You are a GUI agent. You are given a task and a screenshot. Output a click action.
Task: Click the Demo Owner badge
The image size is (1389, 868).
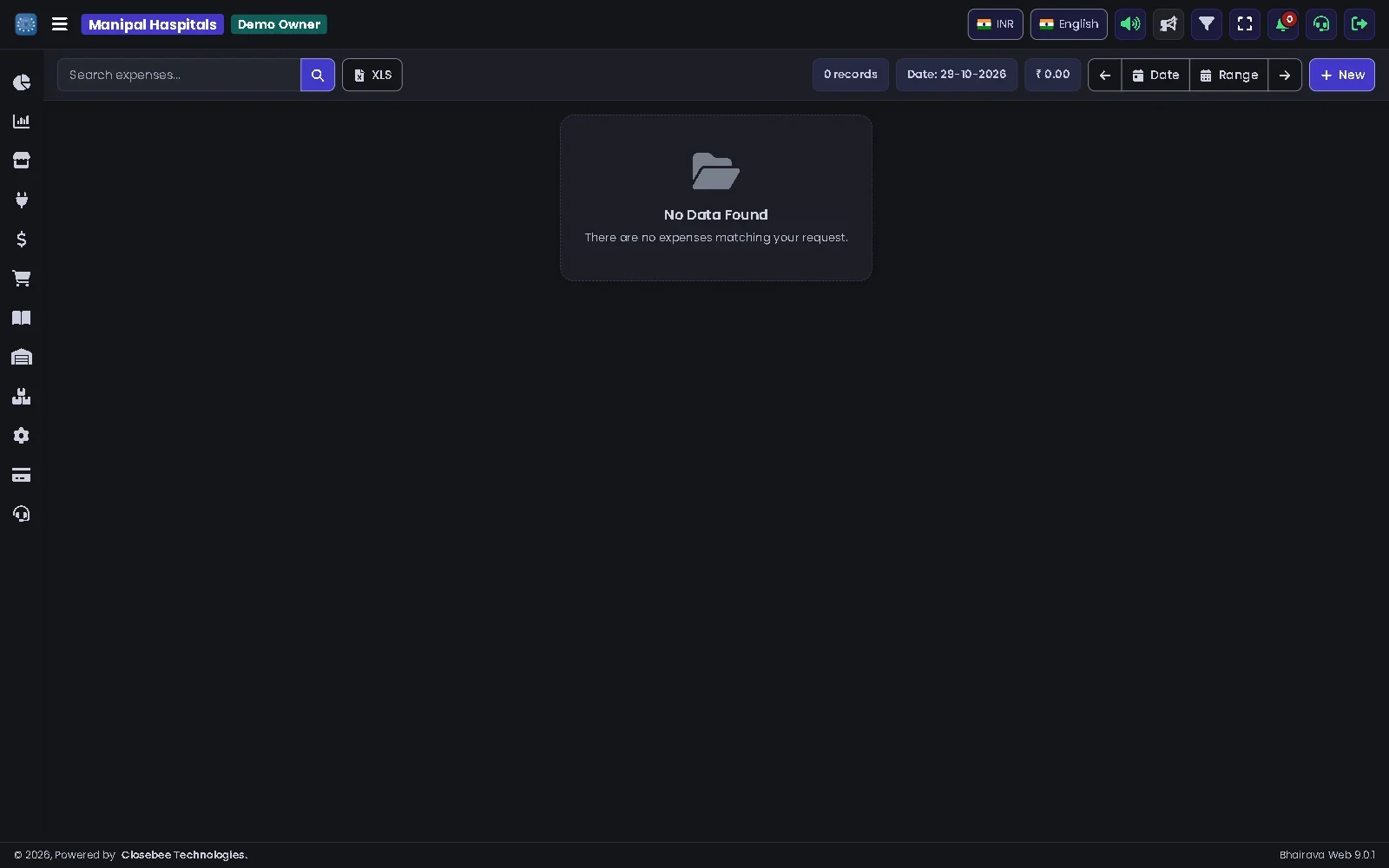click(279, 24)
